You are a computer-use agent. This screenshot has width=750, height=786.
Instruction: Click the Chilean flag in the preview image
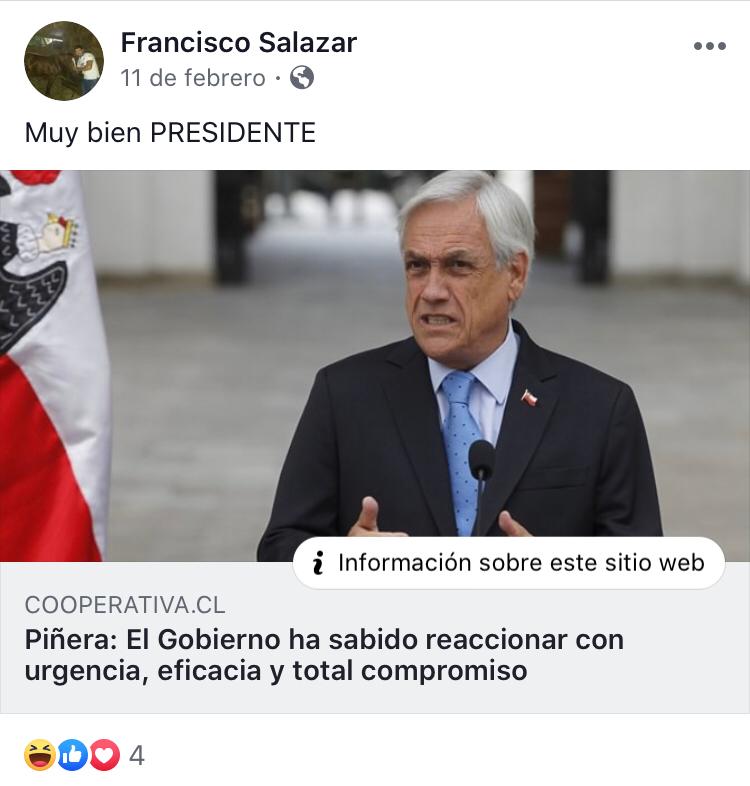pyautogui.click(x=53, y=366)
